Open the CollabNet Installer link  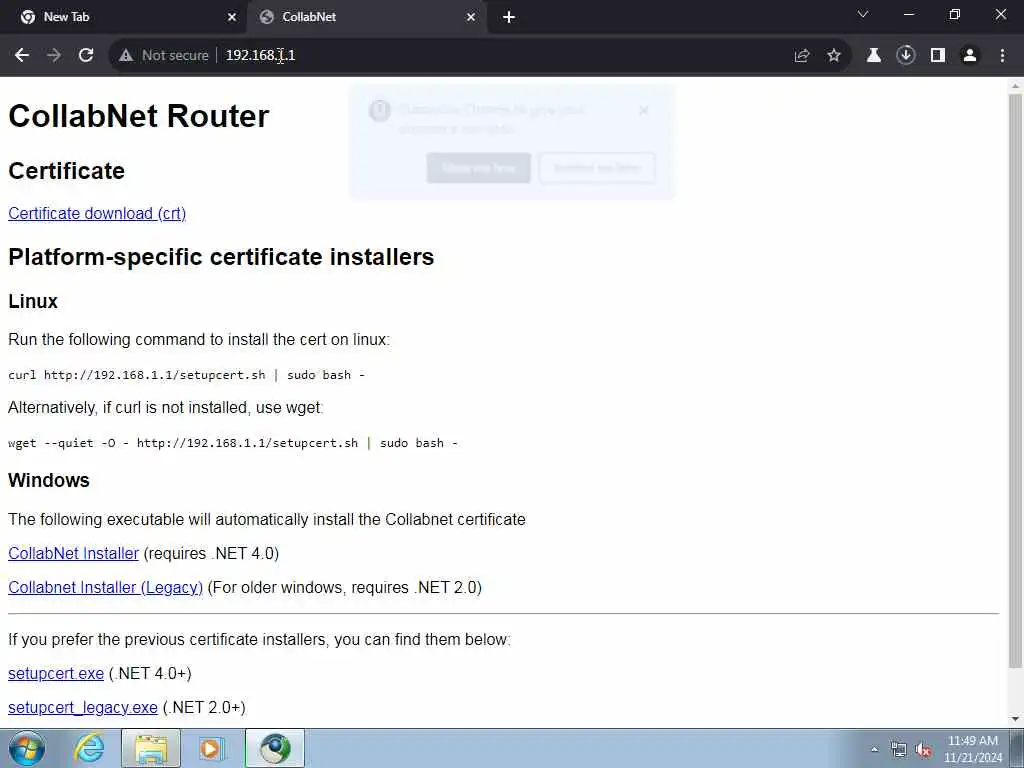click(x=73, y=553)
